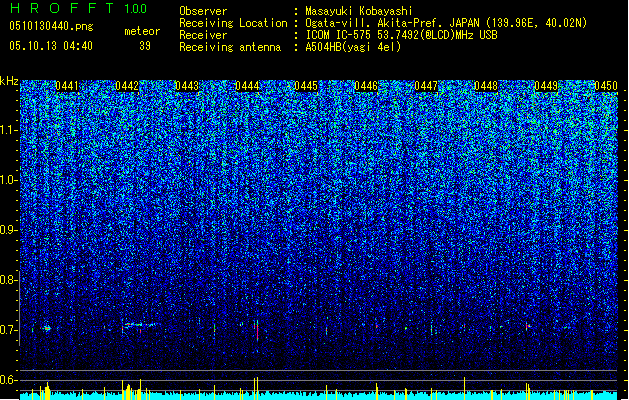Select antenna value A504HB(yagi 4el)

click(x=353, y=47)
